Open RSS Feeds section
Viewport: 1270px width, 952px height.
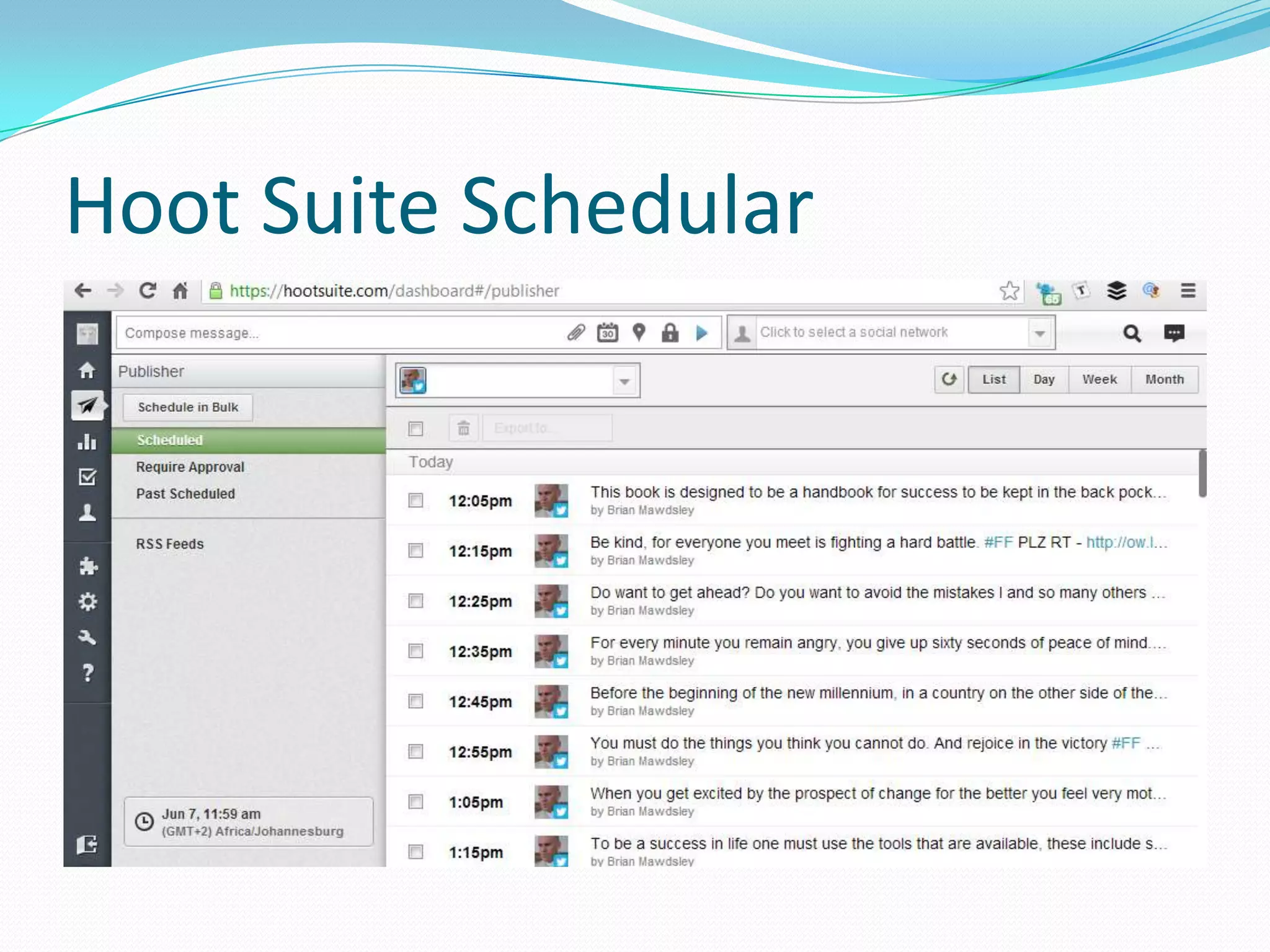170,544
